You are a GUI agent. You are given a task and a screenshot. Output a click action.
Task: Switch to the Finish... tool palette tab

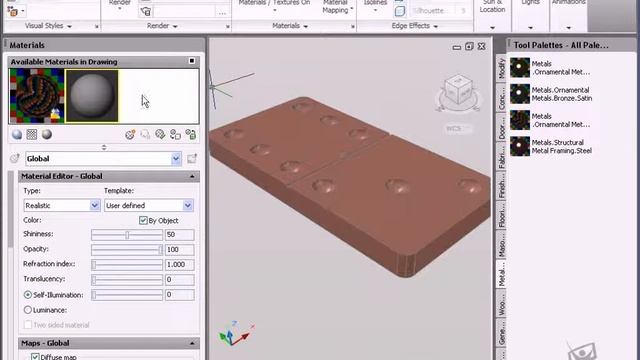tap(501, 186)
